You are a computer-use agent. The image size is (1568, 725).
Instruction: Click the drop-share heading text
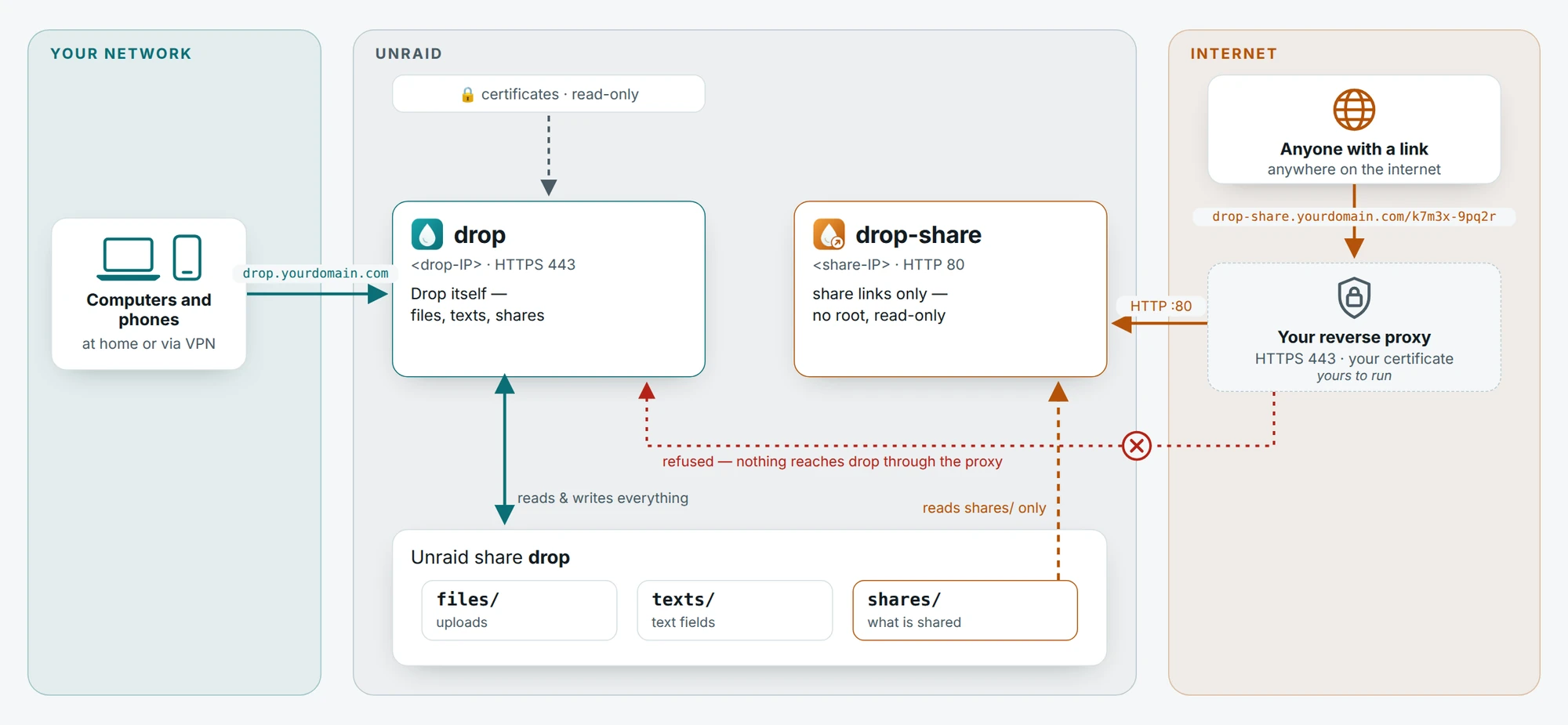[918, 234]
